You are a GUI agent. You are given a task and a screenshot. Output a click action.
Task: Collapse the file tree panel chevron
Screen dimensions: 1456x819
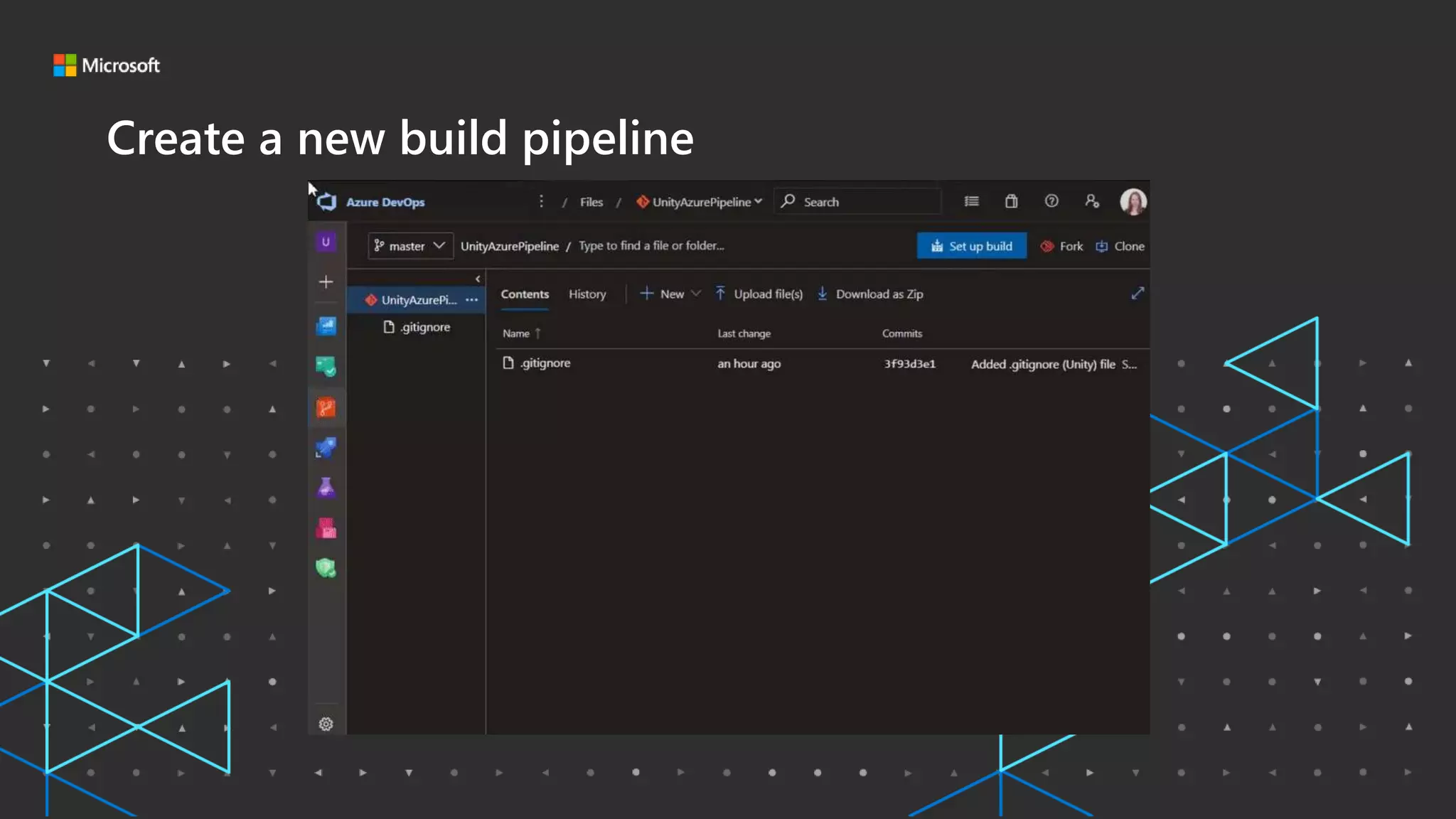[x=478, y=279]
